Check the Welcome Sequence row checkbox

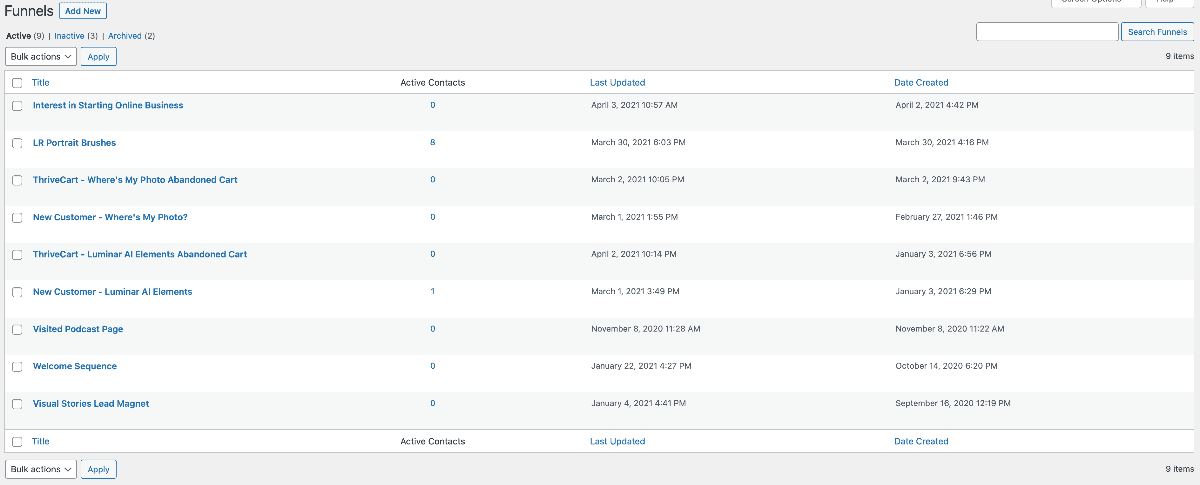(17, 367)
